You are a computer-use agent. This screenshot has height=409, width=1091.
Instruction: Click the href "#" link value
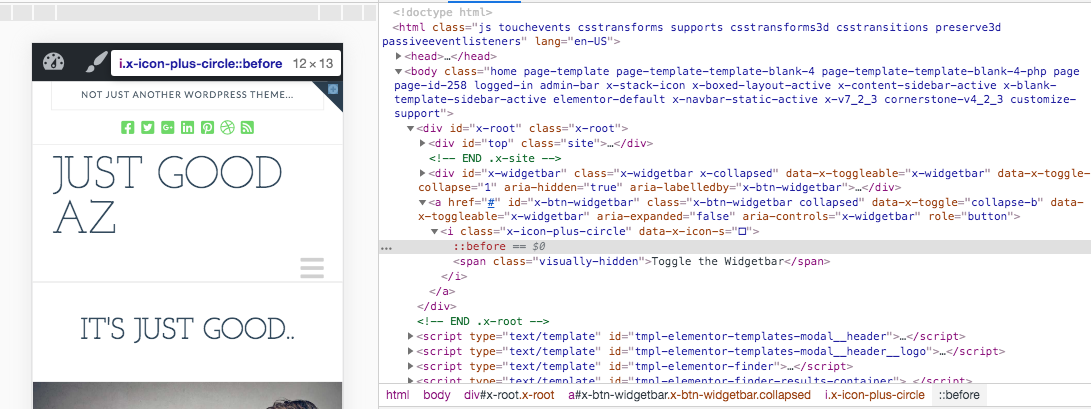tap(490, 202)
